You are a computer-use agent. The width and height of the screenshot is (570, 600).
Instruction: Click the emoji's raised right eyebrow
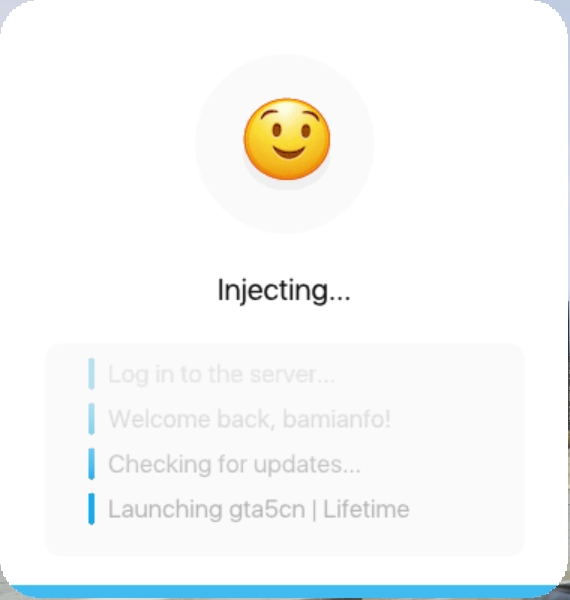(x=311, y=114)
